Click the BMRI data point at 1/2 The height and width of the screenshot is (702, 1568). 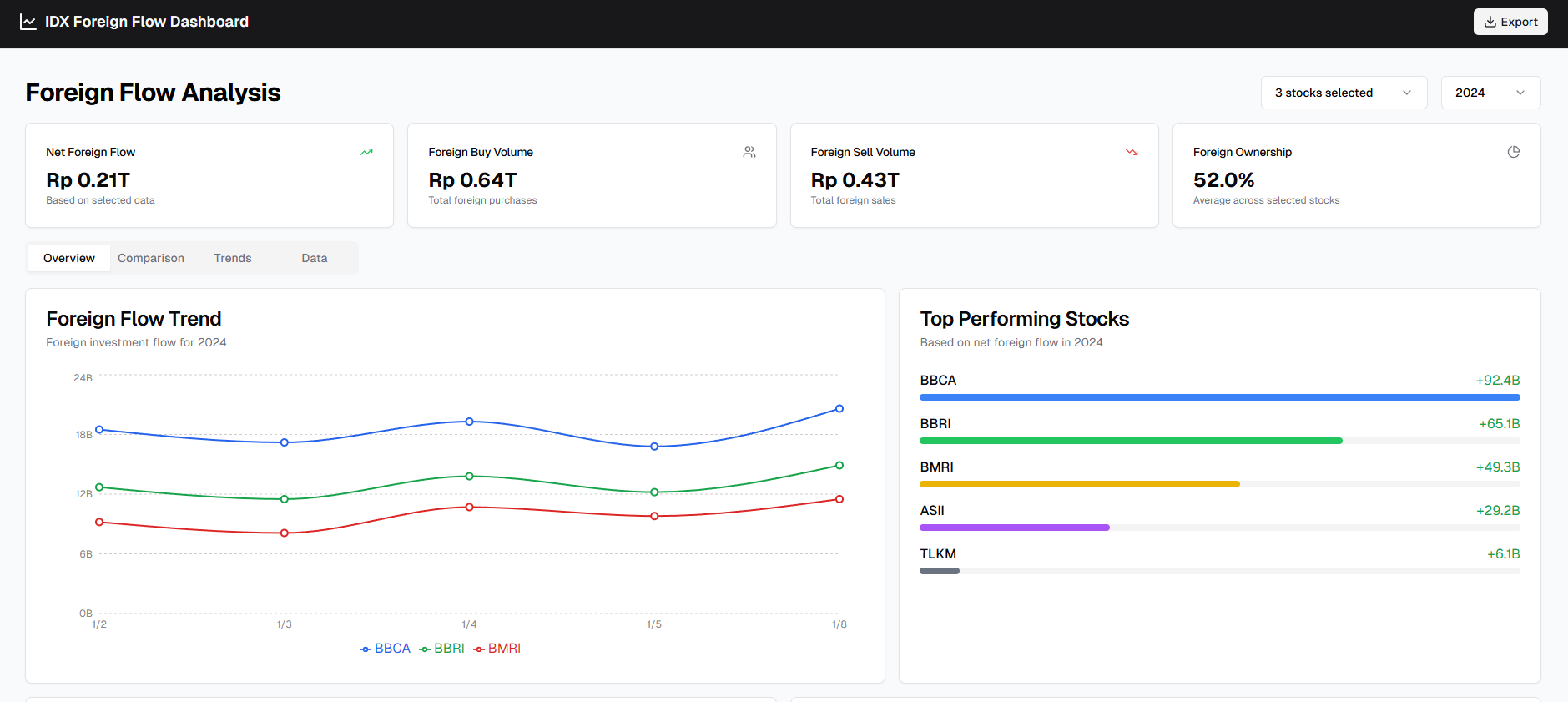point(99,523)
